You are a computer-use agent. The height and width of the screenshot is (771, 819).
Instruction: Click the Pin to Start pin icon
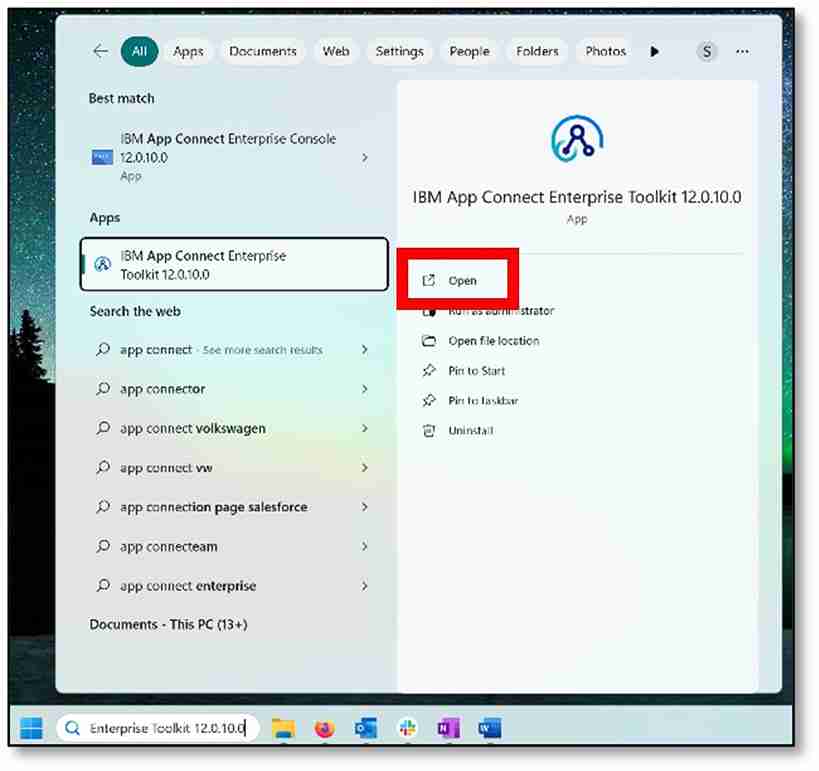click(x=429, y=371)
